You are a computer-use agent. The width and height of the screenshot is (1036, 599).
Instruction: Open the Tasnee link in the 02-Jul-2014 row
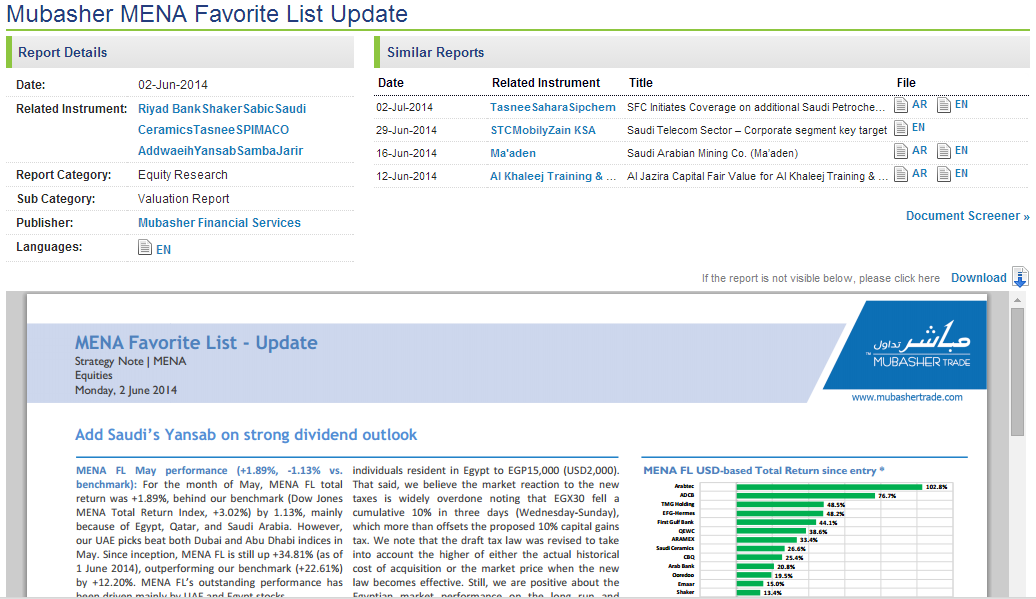click(x=510, y=107)
